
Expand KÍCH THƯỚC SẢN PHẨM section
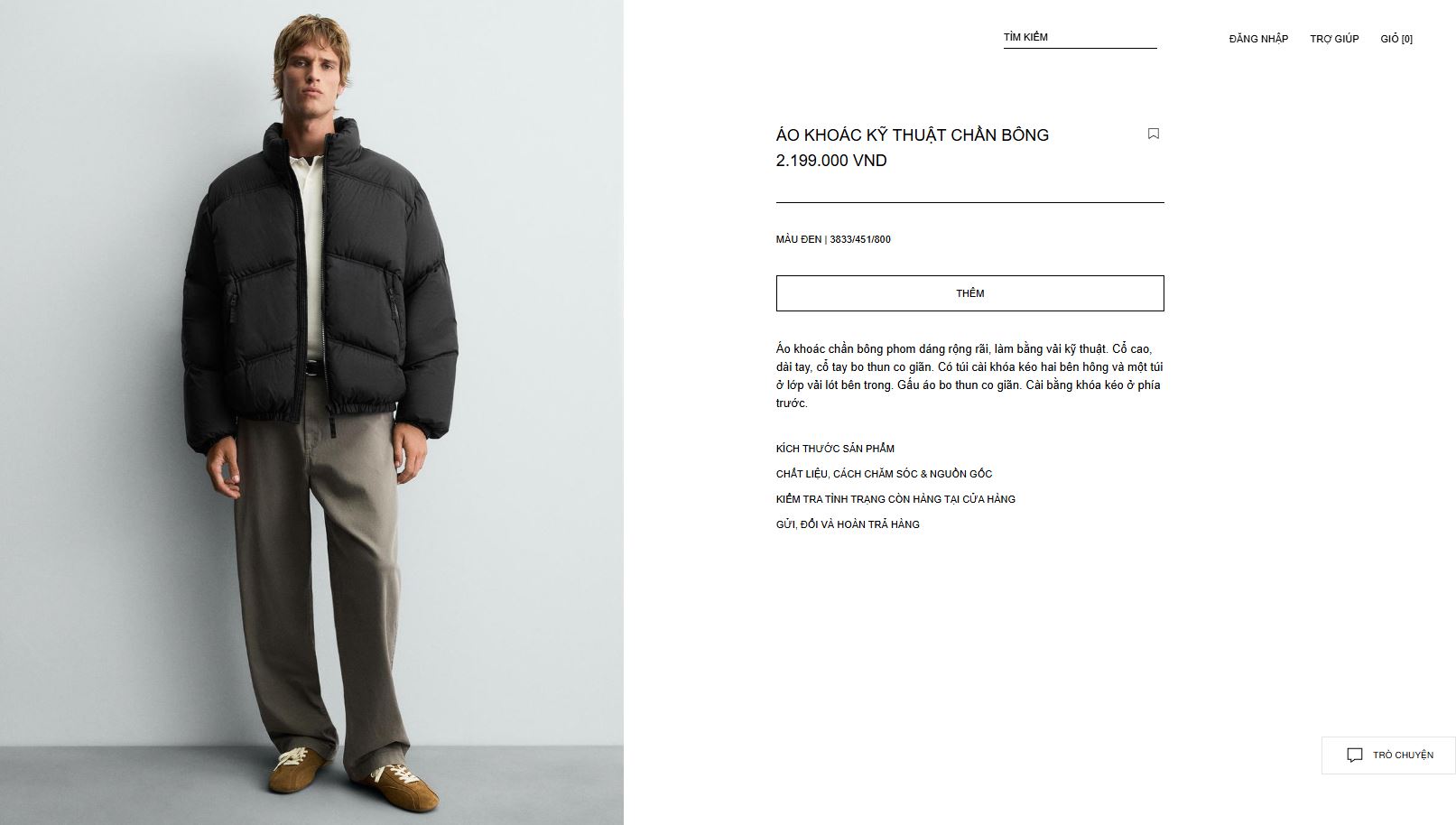coord(835,449)
